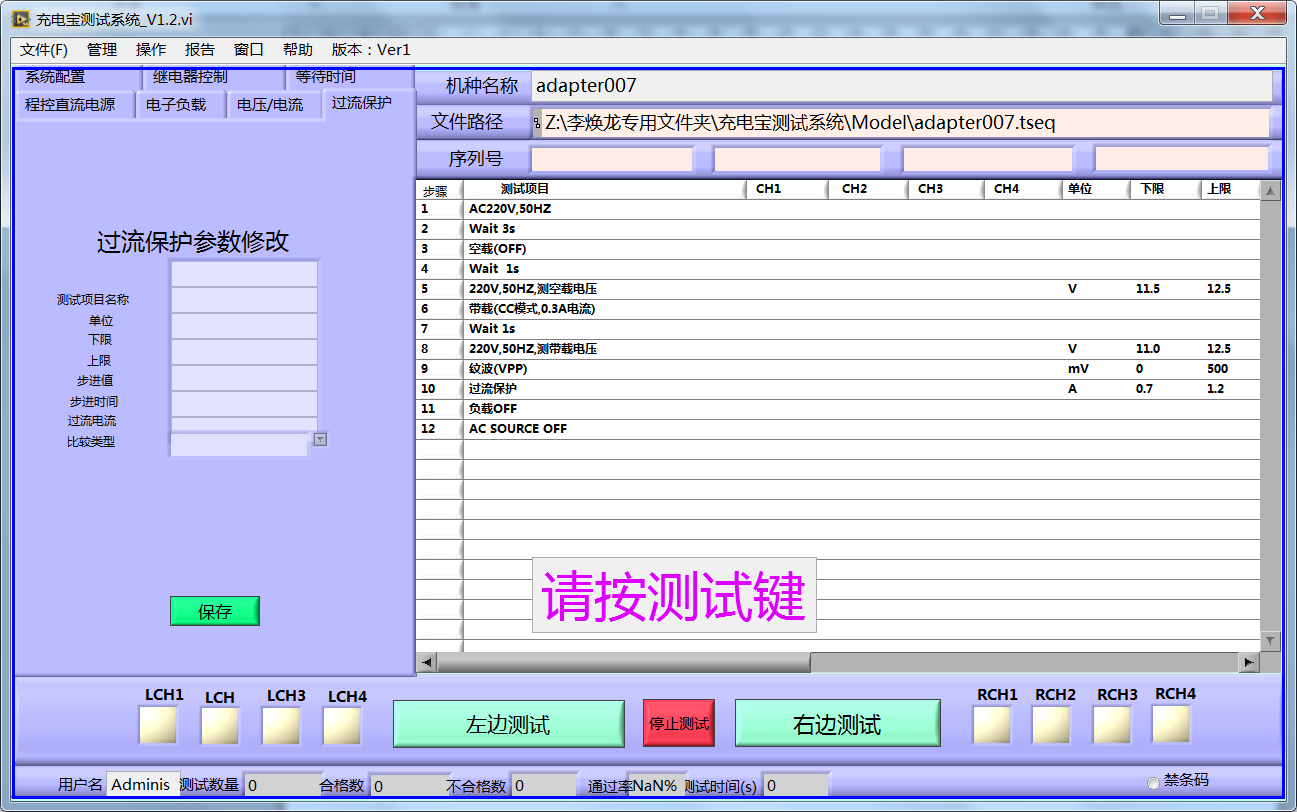
Task: Select the '负载OFF' test step
Action: [837, 409]
